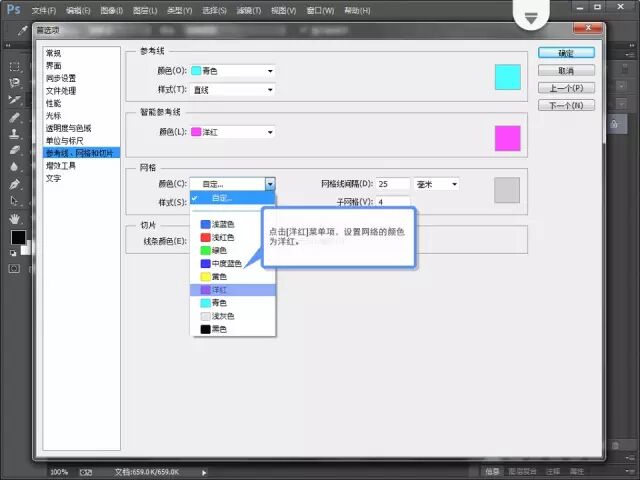Image resolution: width=640 pixels, height=480 pixels.
Task: Open guides 样式(T) 直线 dropdown
Action: coord(233,90)
